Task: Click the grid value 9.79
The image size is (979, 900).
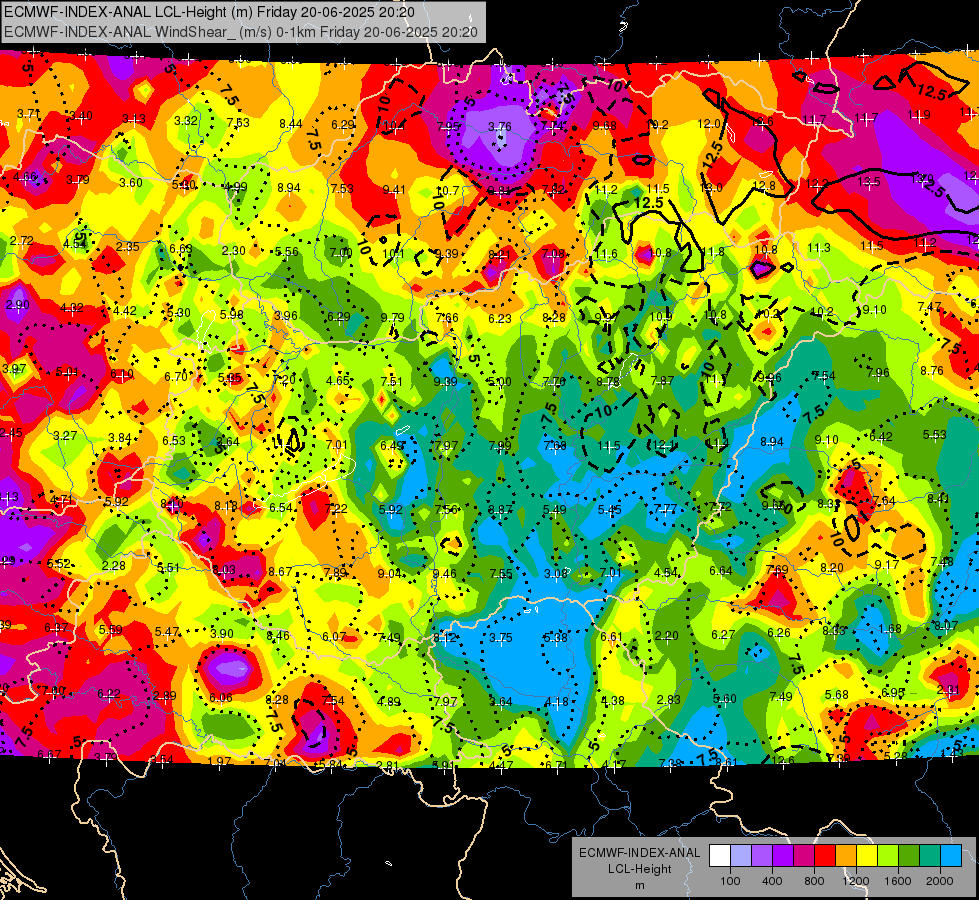Action: (392, 317)
